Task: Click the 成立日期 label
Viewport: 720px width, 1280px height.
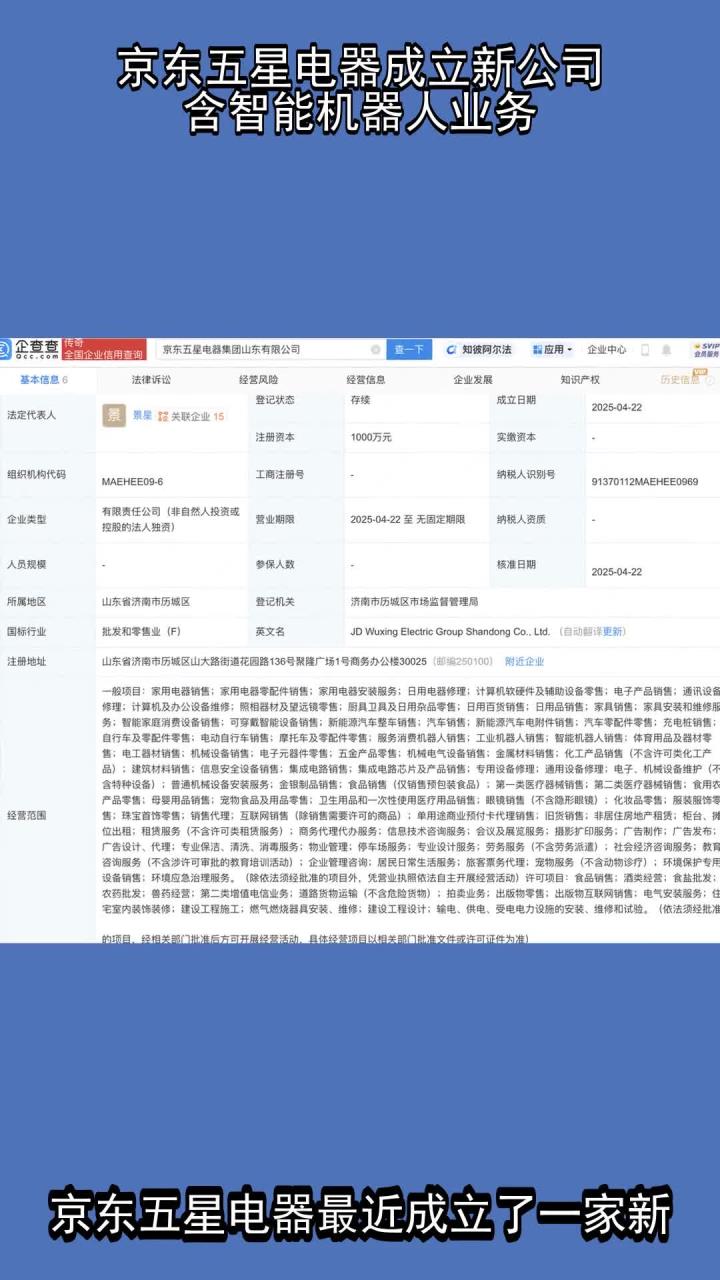Action: [516, 399]
